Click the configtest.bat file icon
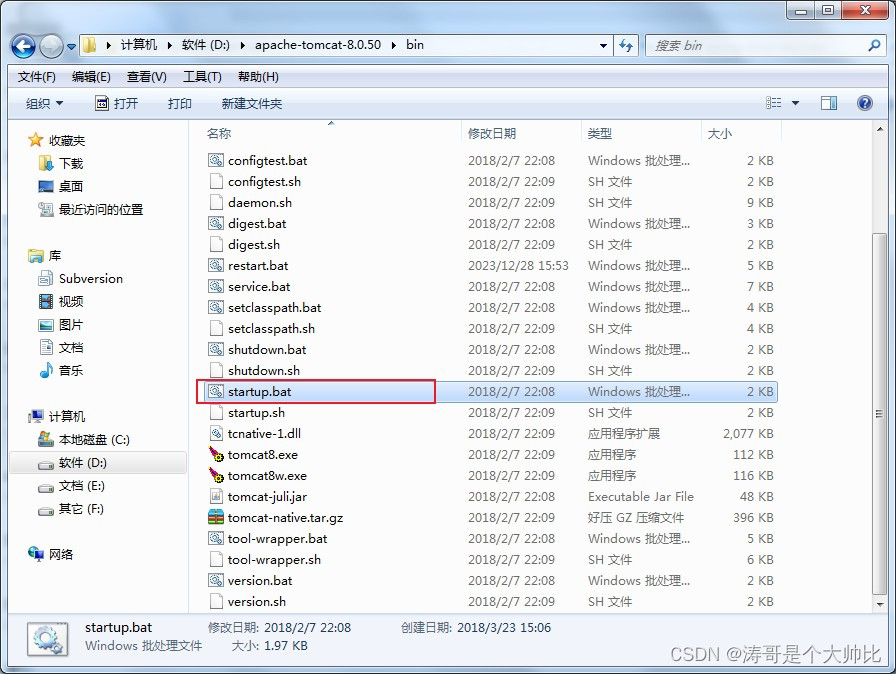This screenshot has height=674, width=896. pyautogui.click(x=215, y=161)
